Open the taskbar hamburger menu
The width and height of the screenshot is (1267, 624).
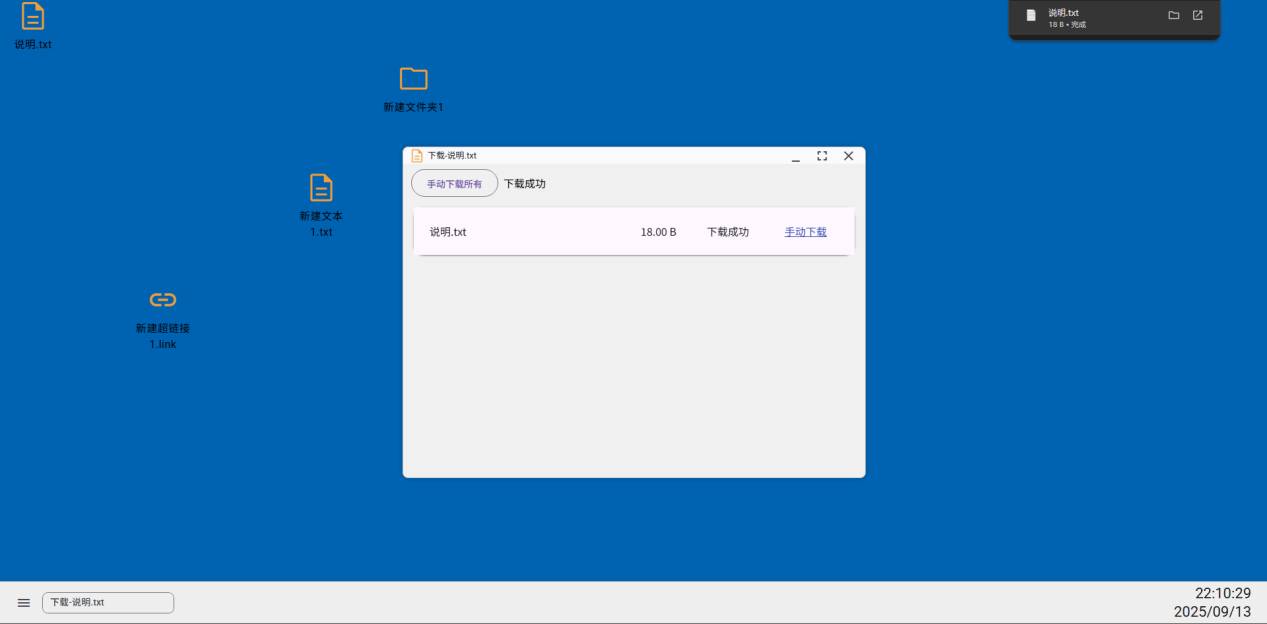[x=23, y=602]
